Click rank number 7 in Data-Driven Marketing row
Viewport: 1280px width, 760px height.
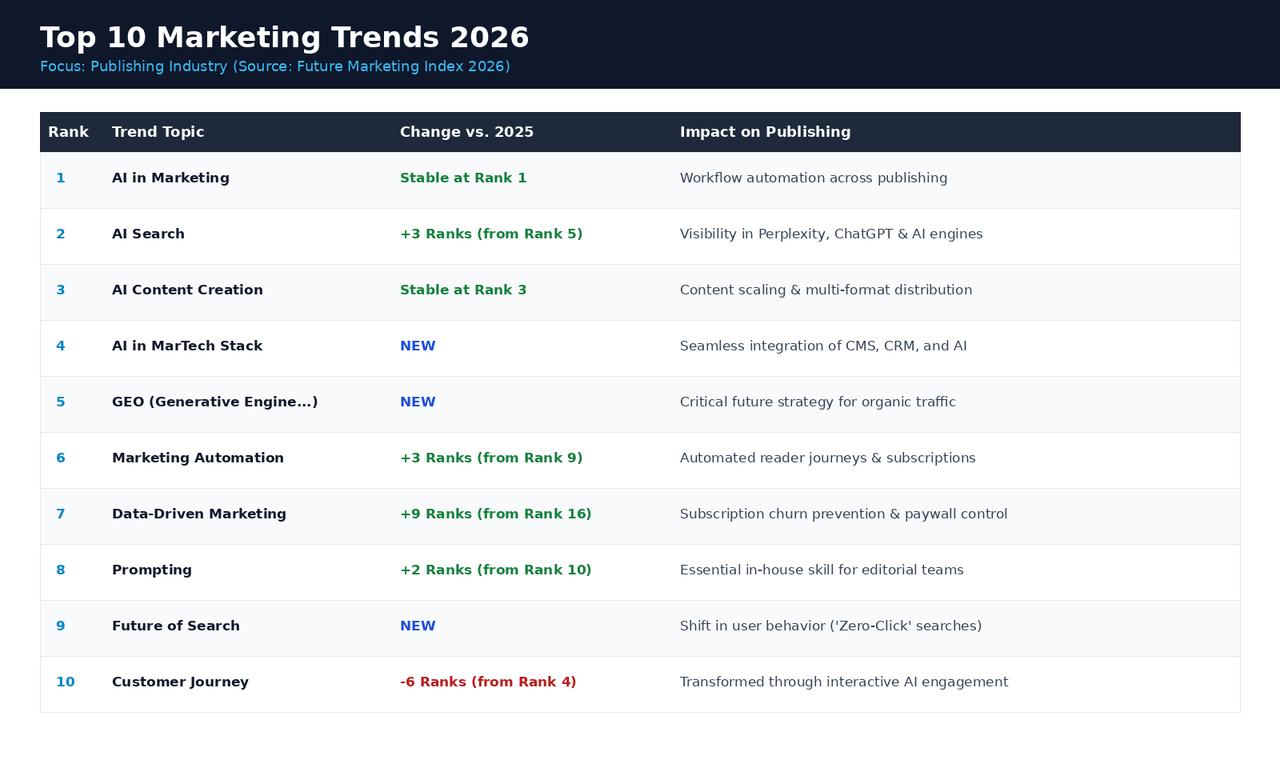61,514
